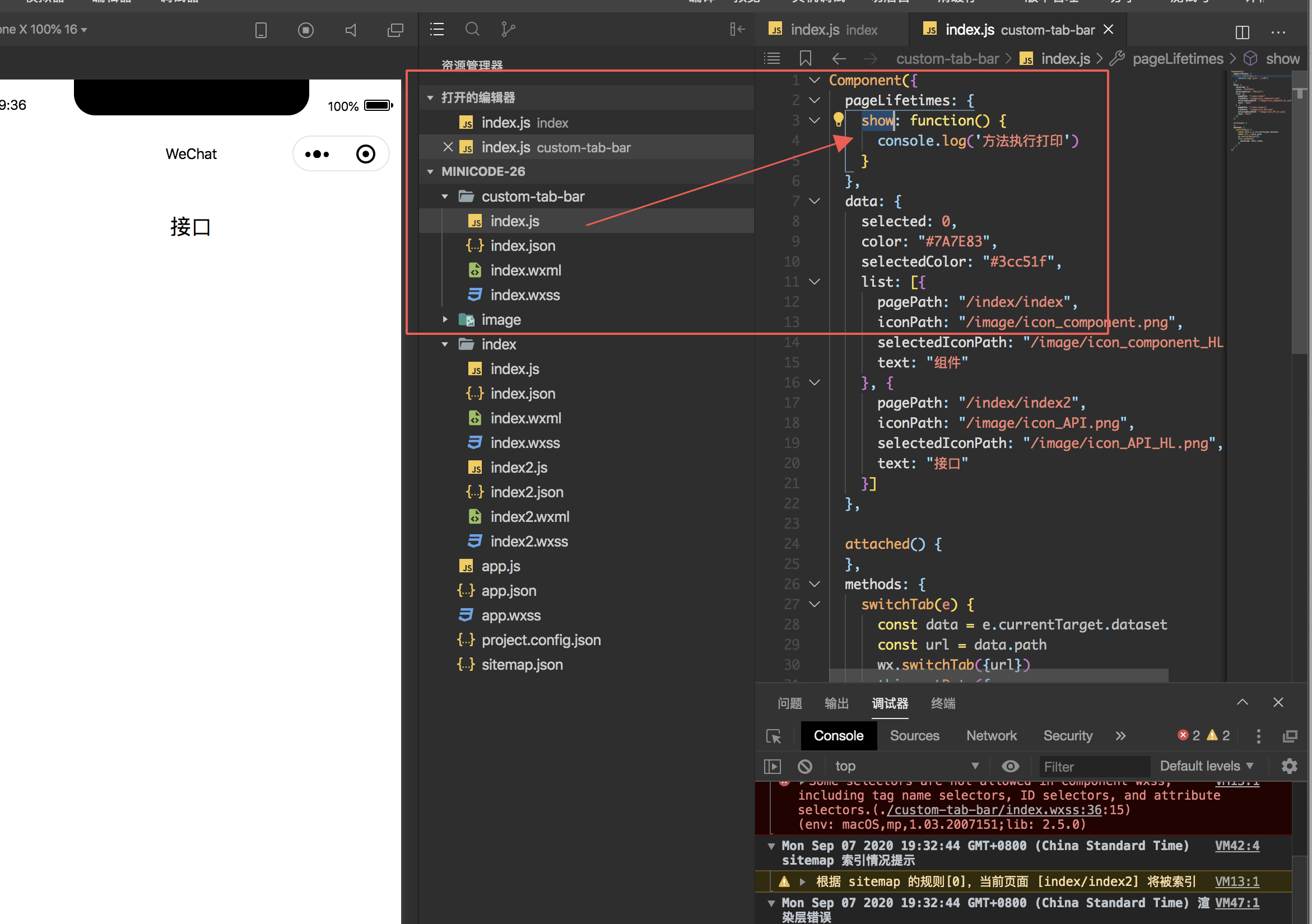
Task: Click the console Filter input field
Action: pos(1092,767)
